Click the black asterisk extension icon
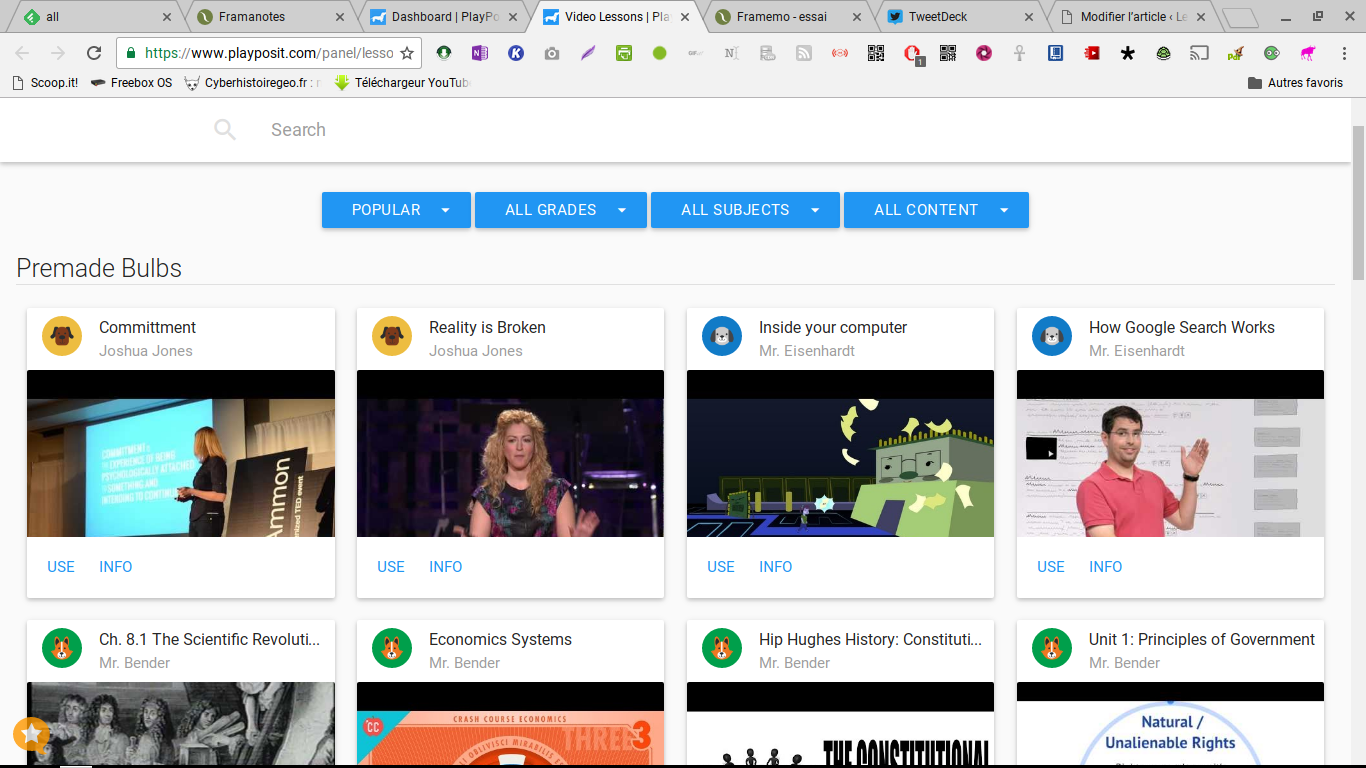Image resolution: width=1366 pixels, height=768 pixels. point(1127,53)
